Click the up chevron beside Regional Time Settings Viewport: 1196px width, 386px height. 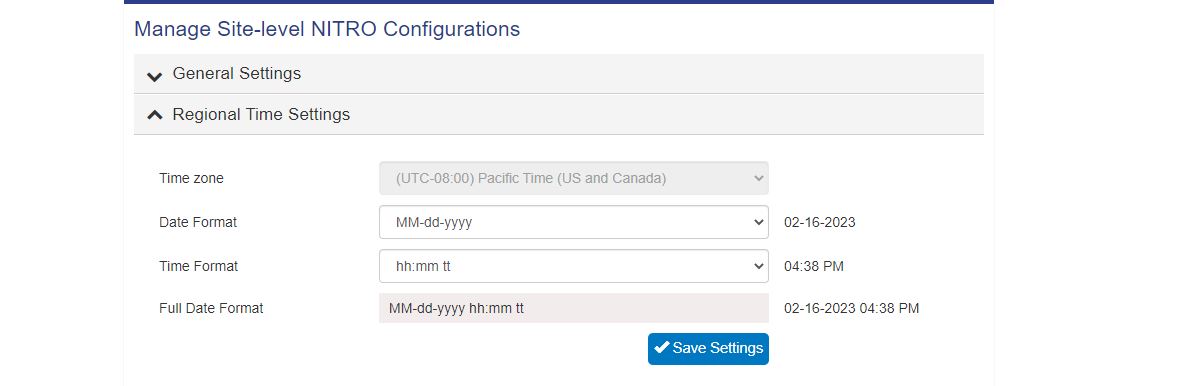[x=155, y=115]
